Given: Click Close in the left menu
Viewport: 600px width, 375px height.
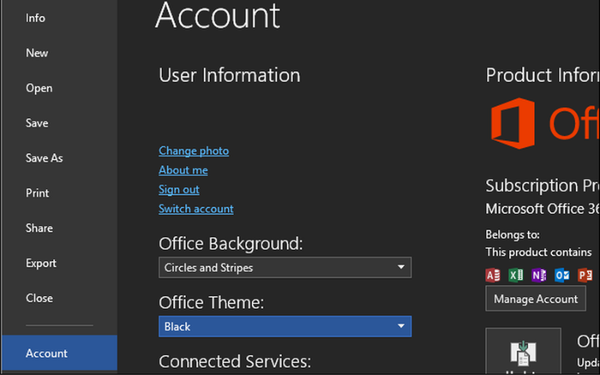Looking at the screenshot, I should pyautogui.click(x=39, y=298).
